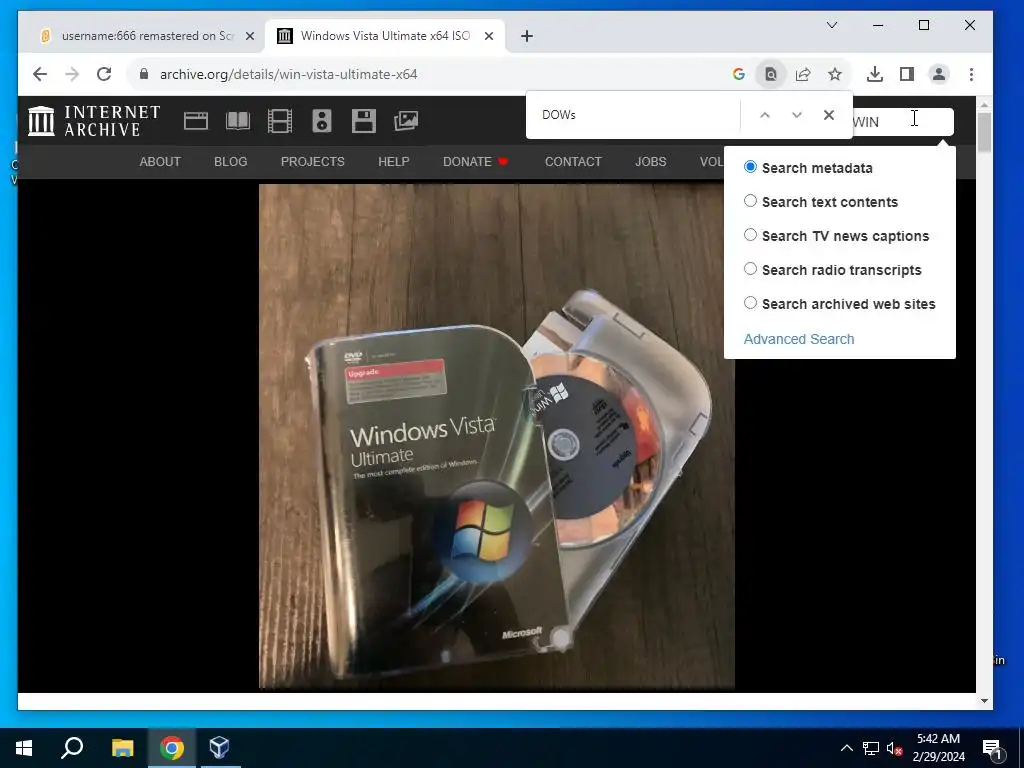Select the Windows Vista Ultimate x64 ISO tab
The width and height of the screenshot is (1024, 768).
click(x=385, y=36)
